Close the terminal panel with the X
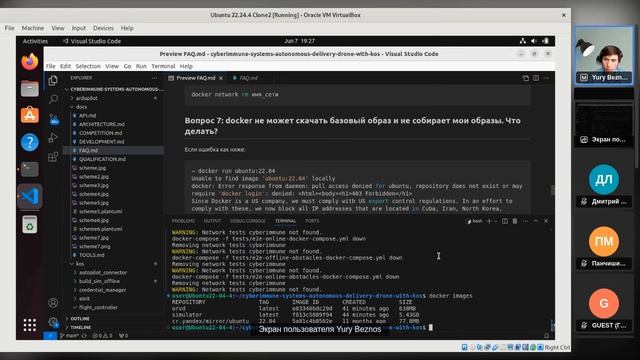This screenshot has height=360, width=640. (x=546, y=221)
